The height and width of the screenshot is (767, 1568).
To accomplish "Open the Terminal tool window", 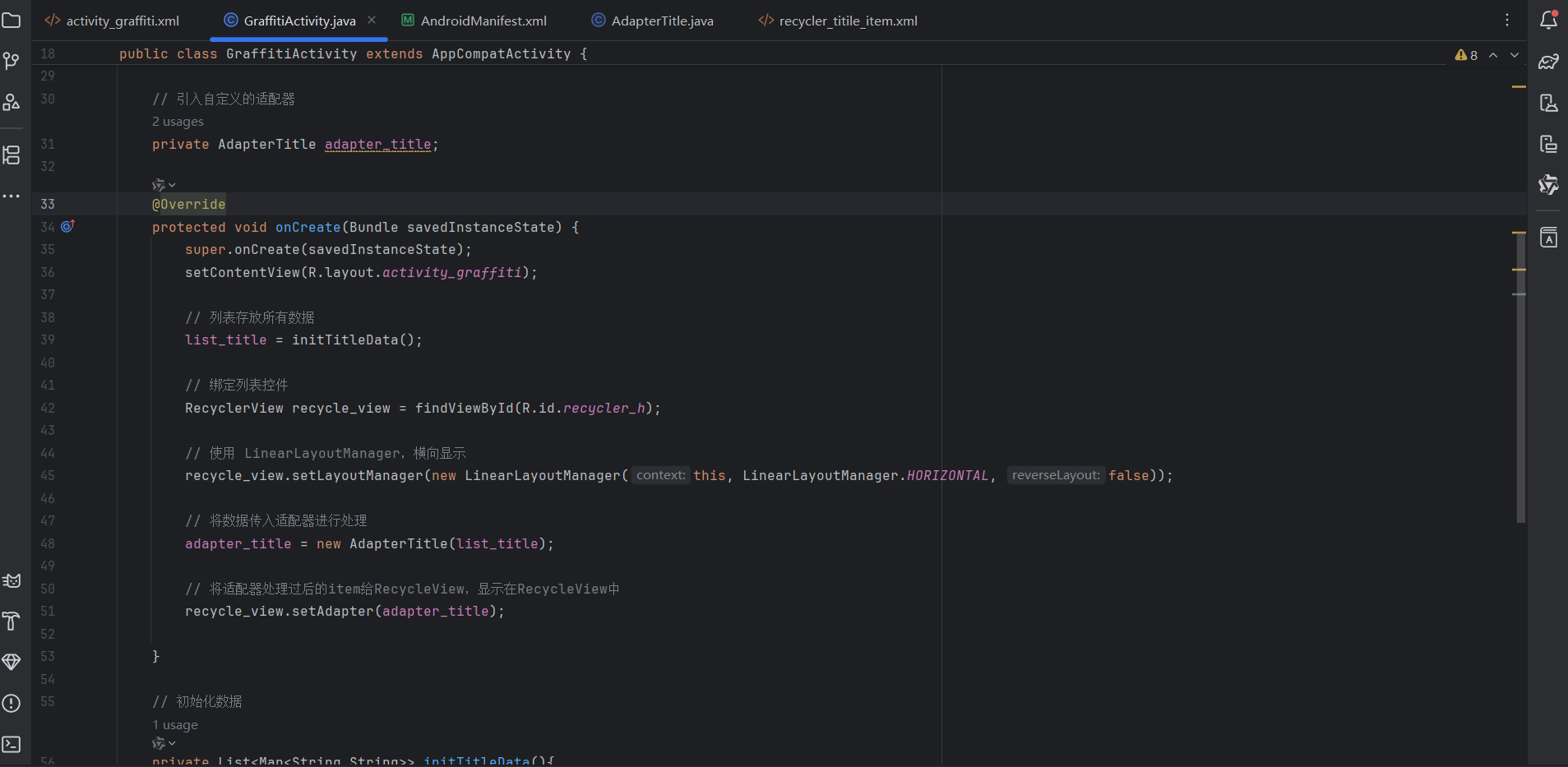I will (x=12, y=744).
